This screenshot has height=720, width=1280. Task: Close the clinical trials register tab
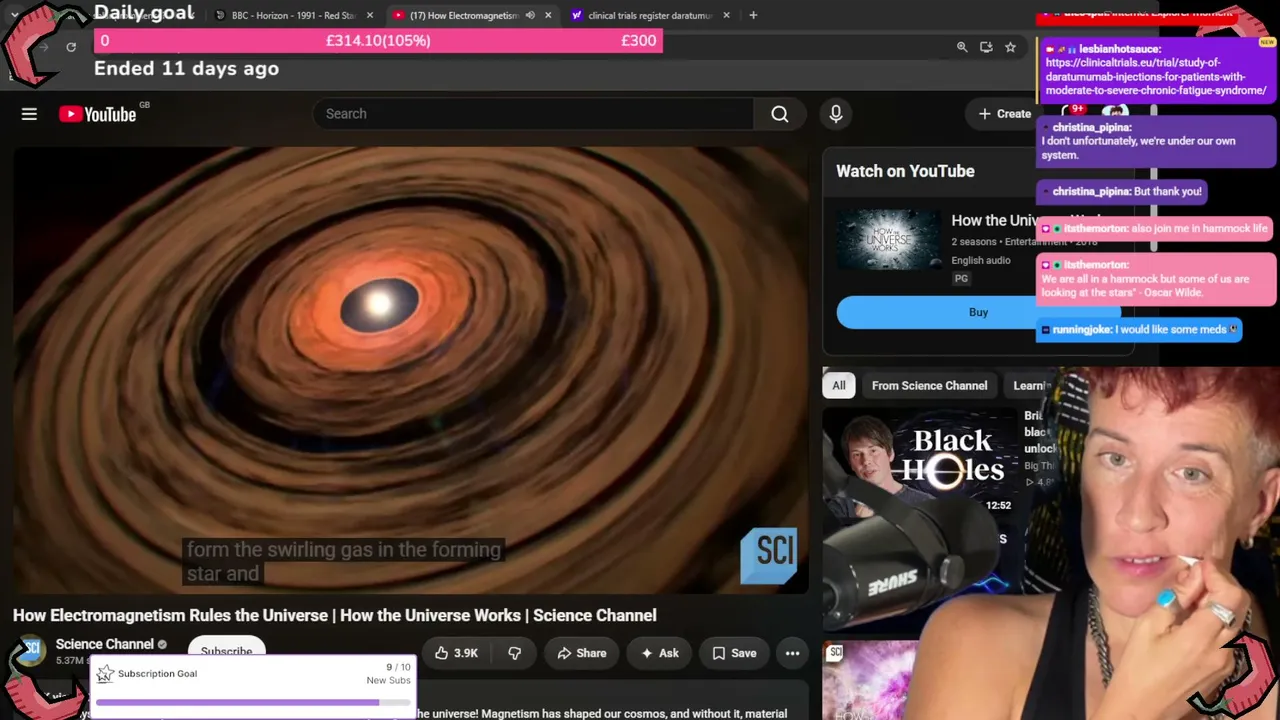[x=726, y=15]
